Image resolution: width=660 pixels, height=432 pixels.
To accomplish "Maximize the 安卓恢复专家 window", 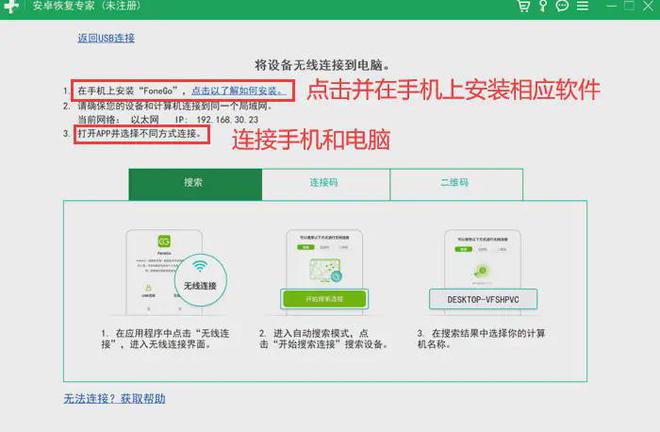I will click(629, 5).
